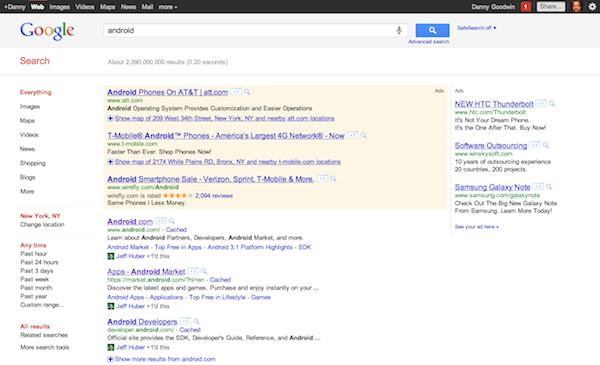Open the settings gear icon

pos(592,7)
